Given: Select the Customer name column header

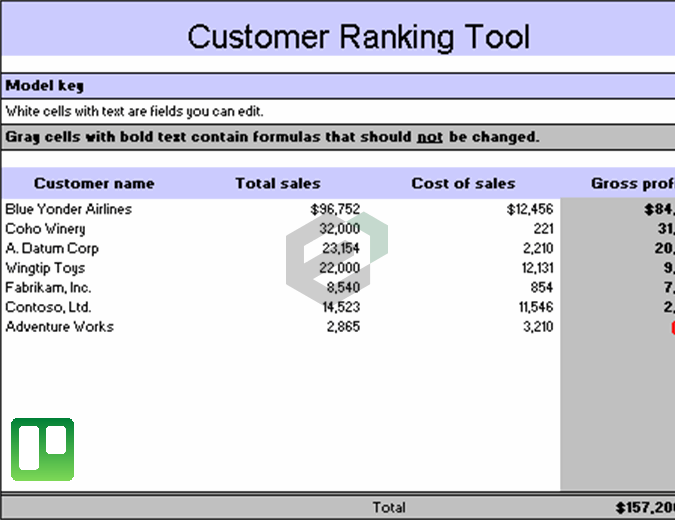Looking at the screenshot, I should pyautogui.click(x=94, y=183).
